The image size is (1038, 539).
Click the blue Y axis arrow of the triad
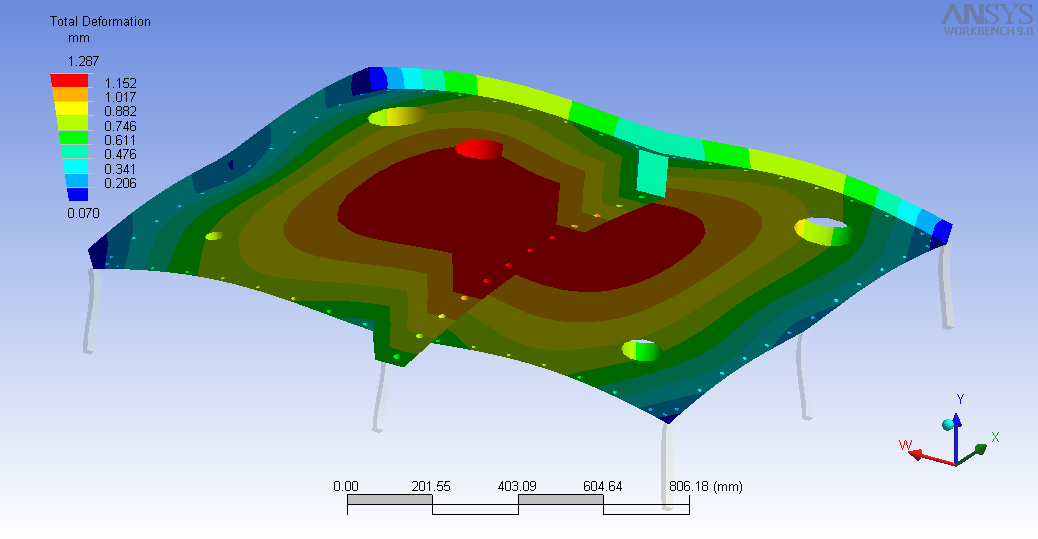point(956,437)
